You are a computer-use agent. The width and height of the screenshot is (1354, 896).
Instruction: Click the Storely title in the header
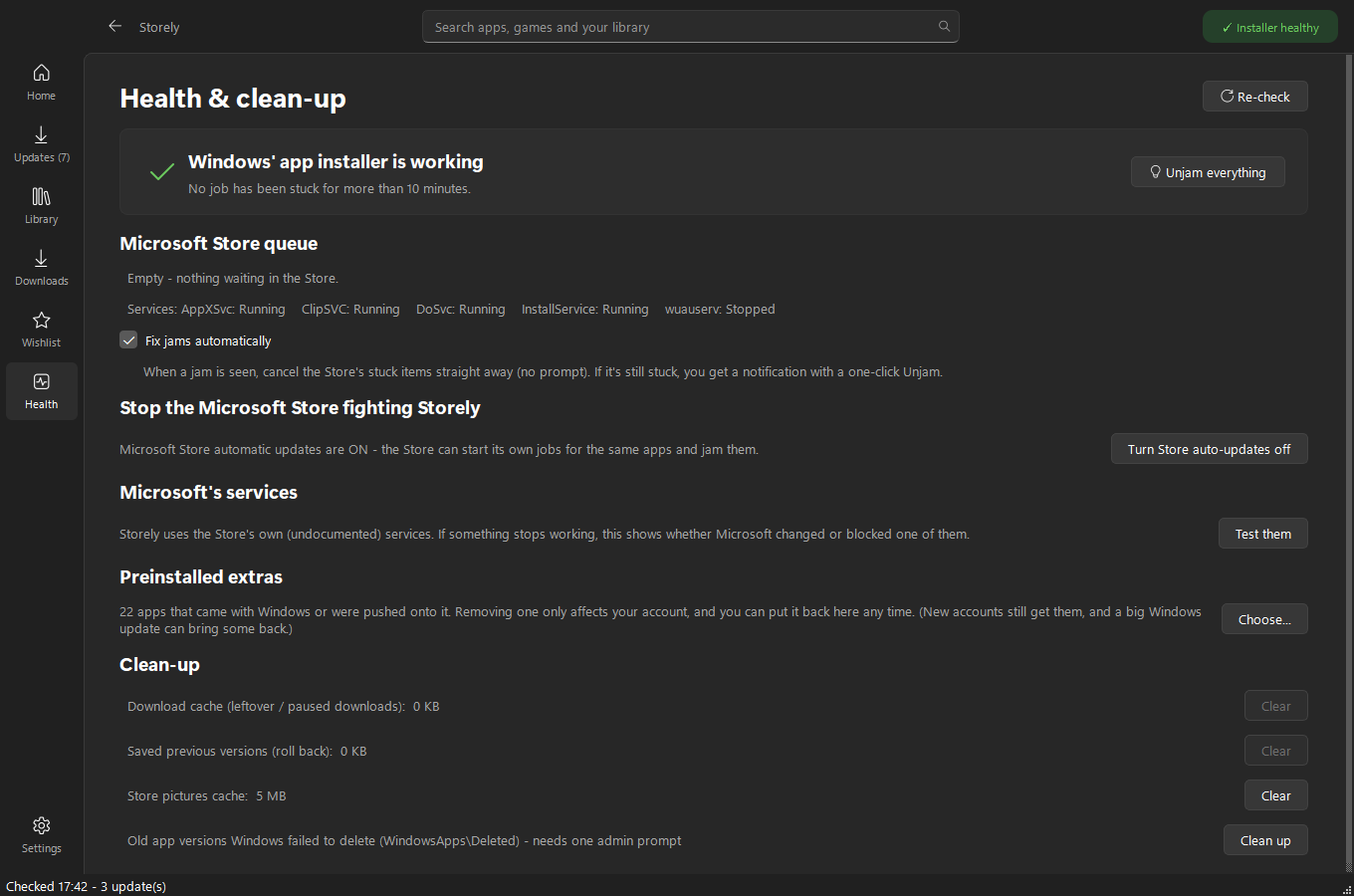[x=159, y=28]
